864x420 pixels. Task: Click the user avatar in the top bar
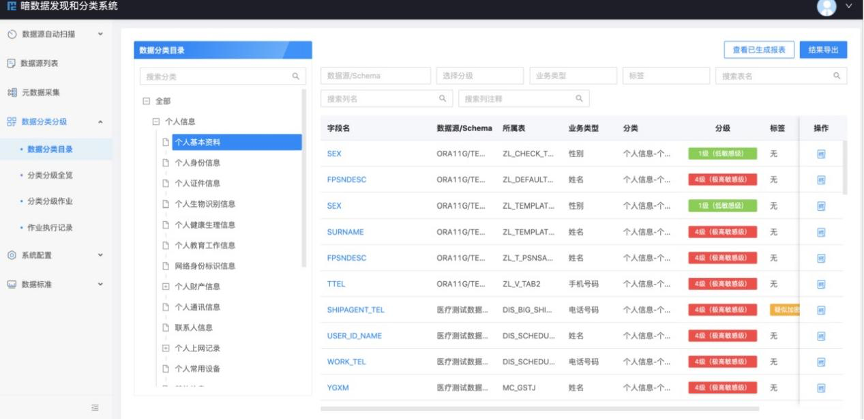point(826,8)
